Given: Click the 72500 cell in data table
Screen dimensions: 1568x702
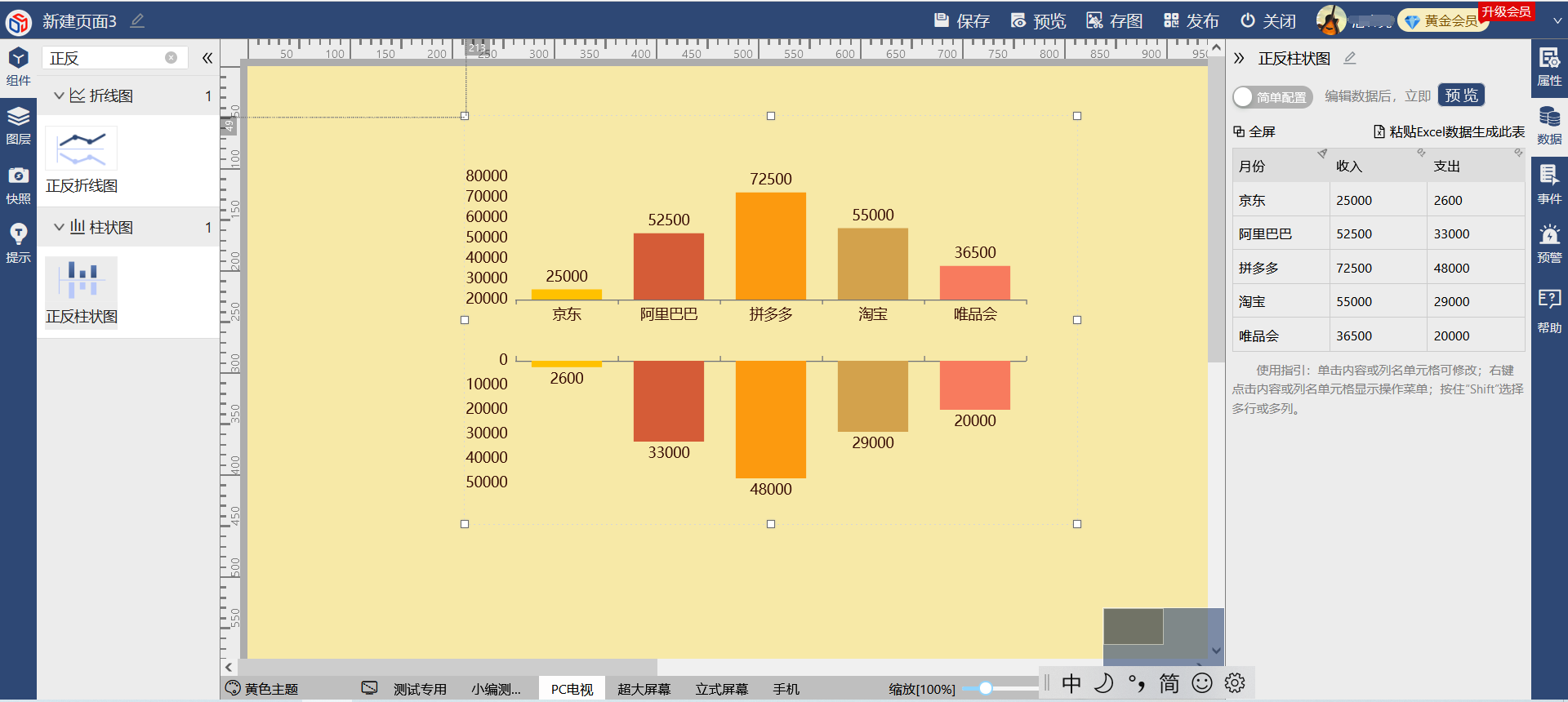Looking at the screenshot, I should 1378,268.
